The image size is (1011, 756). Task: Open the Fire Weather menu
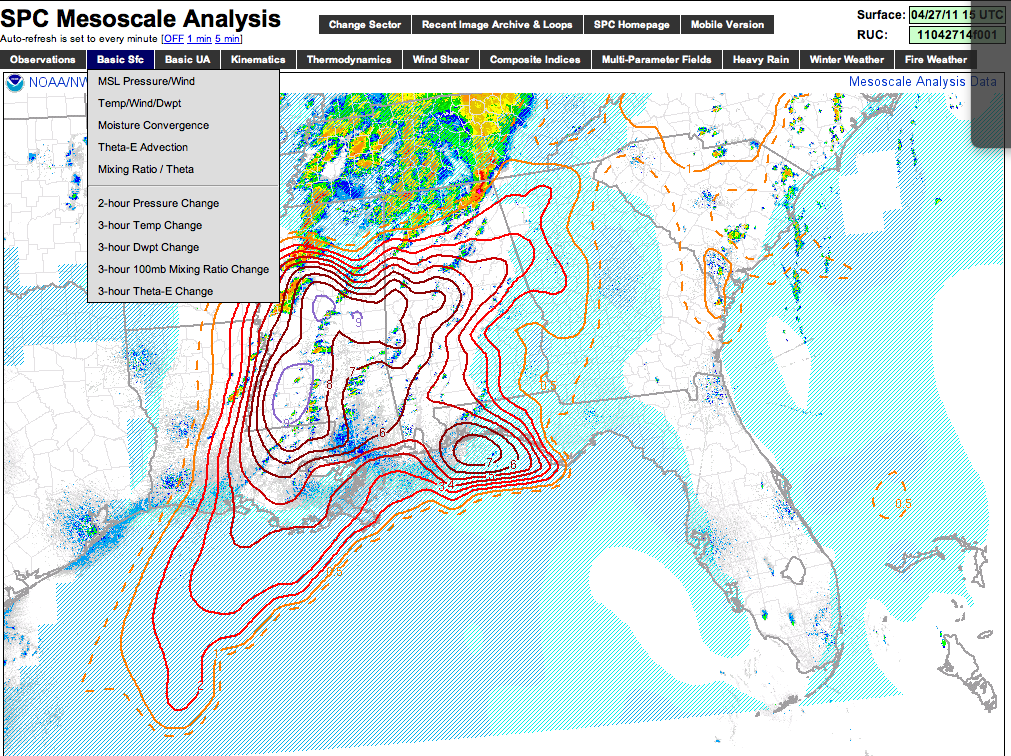tap(936, 60)
